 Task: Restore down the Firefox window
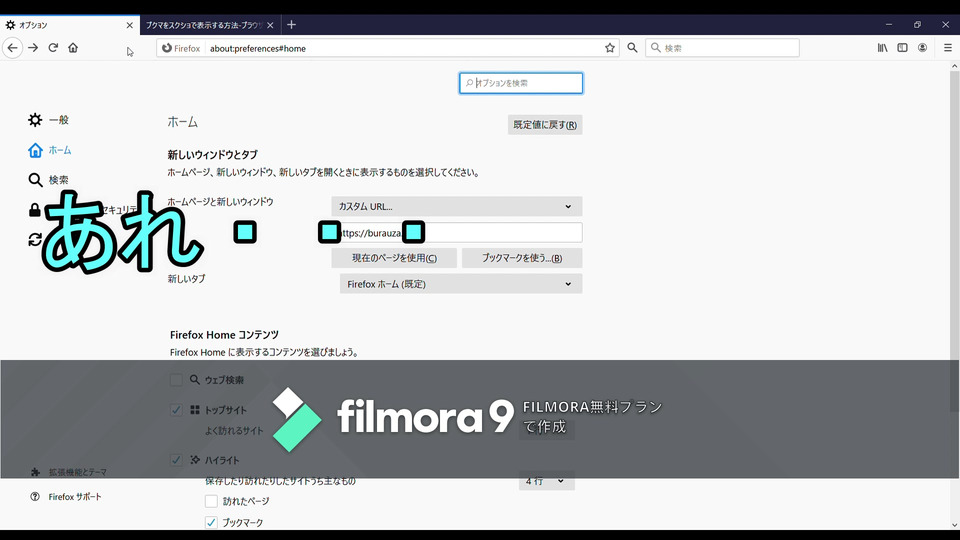(917, 24)
